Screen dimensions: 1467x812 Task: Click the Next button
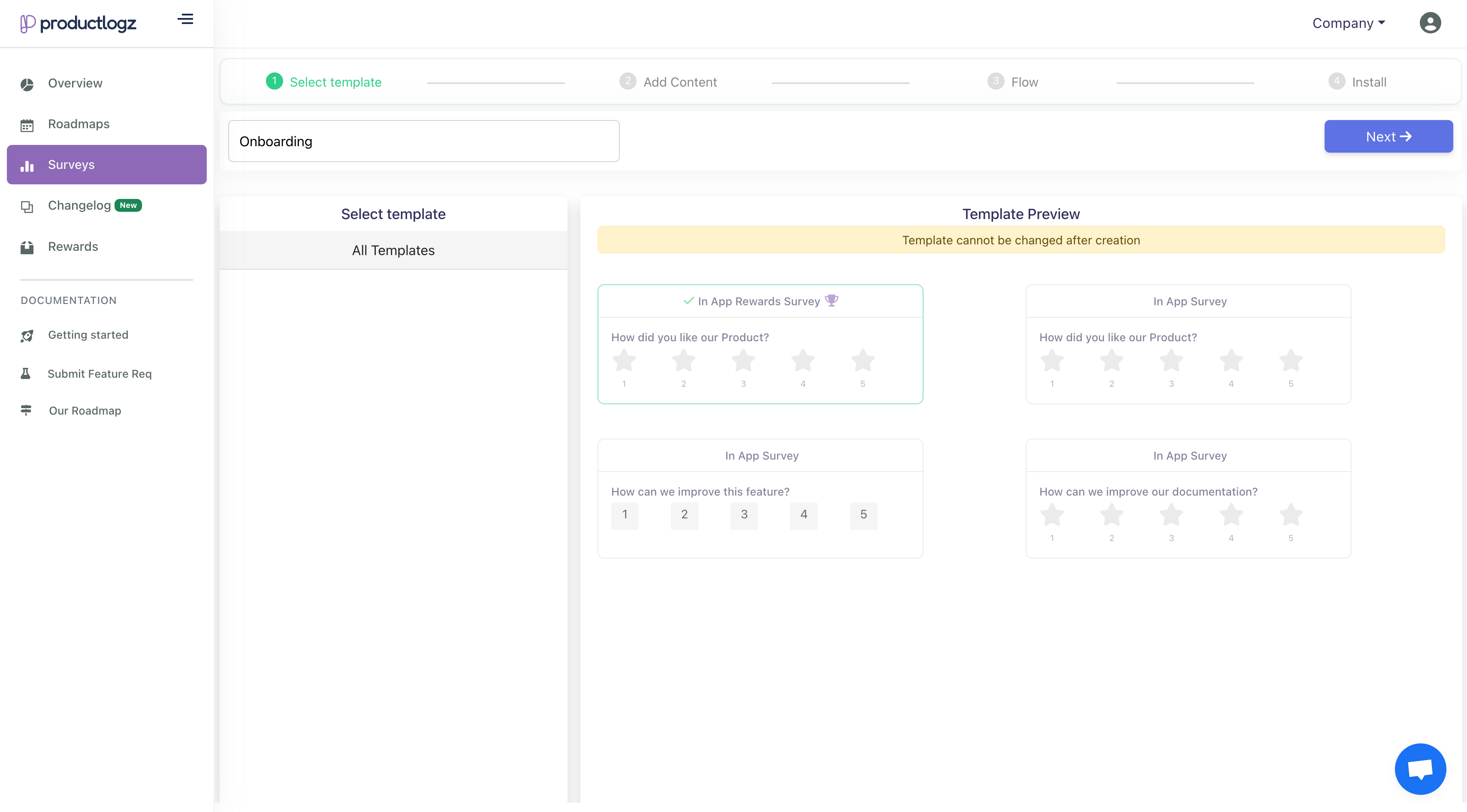coord(1388,137)
